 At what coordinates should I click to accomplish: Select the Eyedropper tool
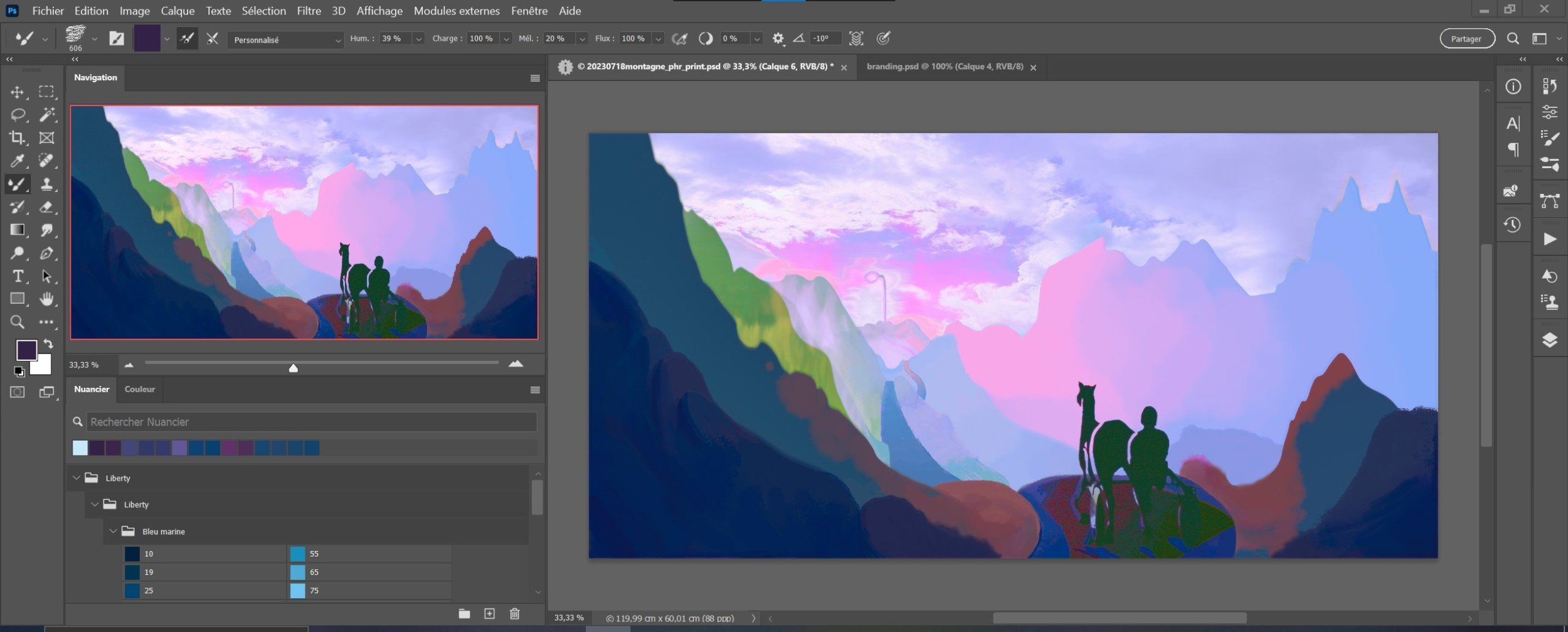click(x=17, y=161)
